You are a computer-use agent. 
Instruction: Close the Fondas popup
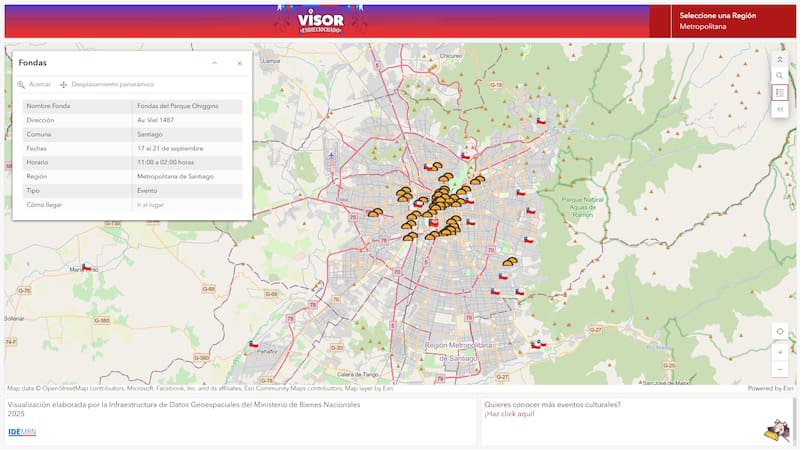(239, 63)
